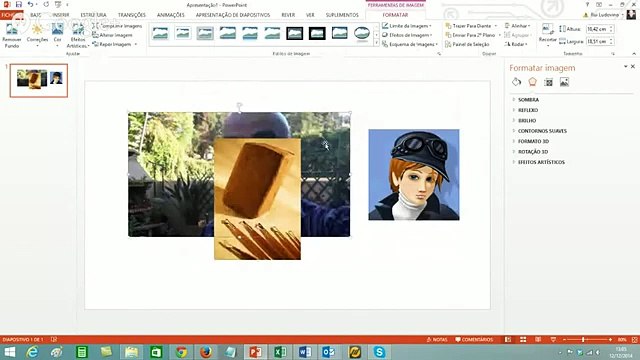
Task: Click the Largura width input field
Action: pyautogui.click(x=597, y=41)
